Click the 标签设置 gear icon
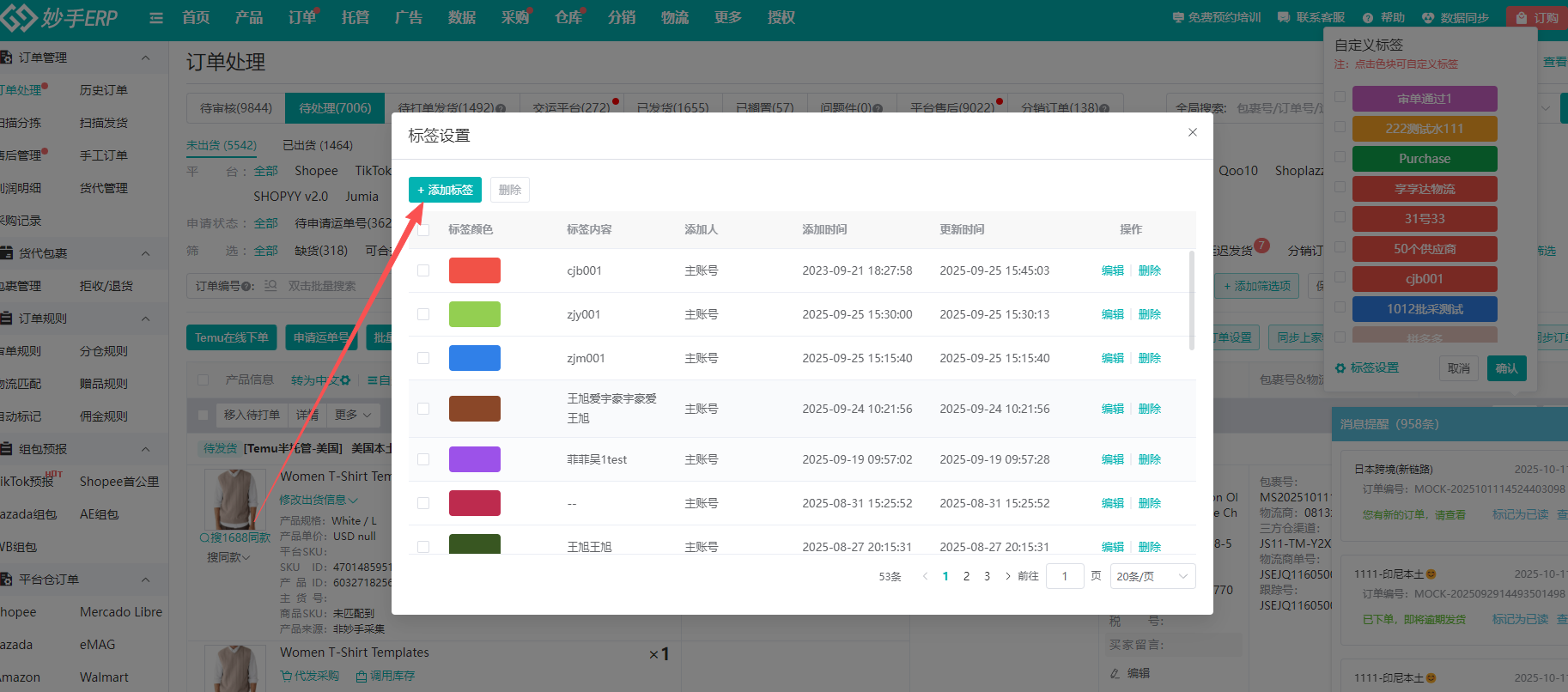The width and height of the screenshot is (1568, 692). (x=1340, y=368)
